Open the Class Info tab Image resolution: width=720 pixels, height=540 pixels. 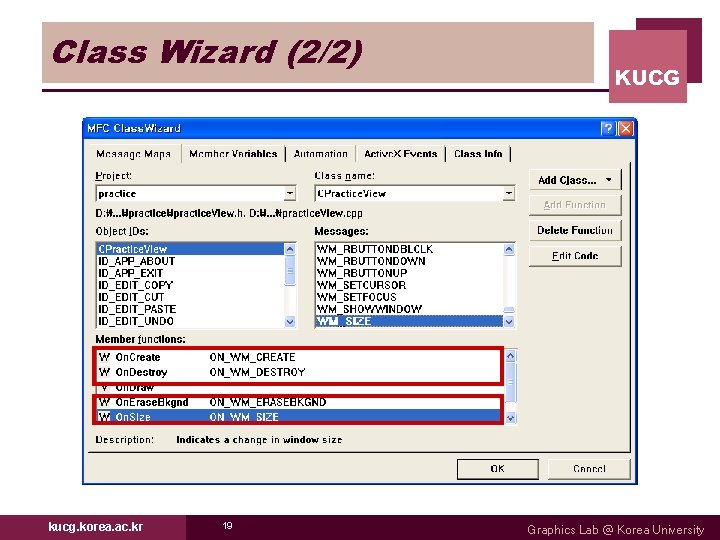click(x=478, y=154)
